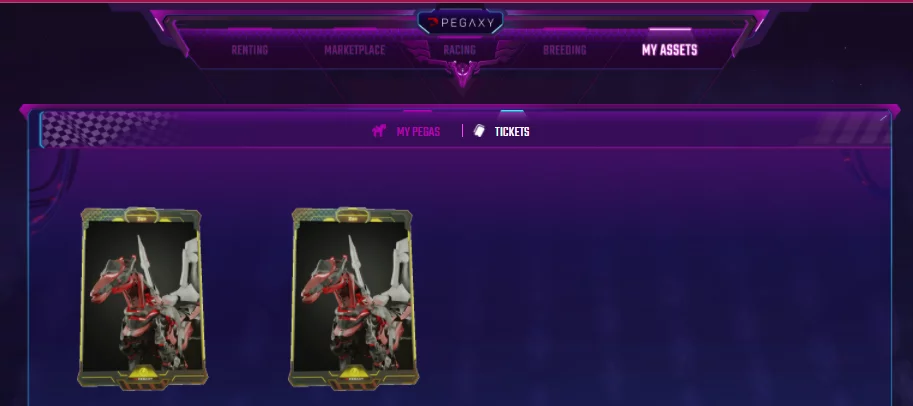913x406 pixels.
Task: Click the yellow badge at bottom of second ticket card
Action: click(353, 373)
